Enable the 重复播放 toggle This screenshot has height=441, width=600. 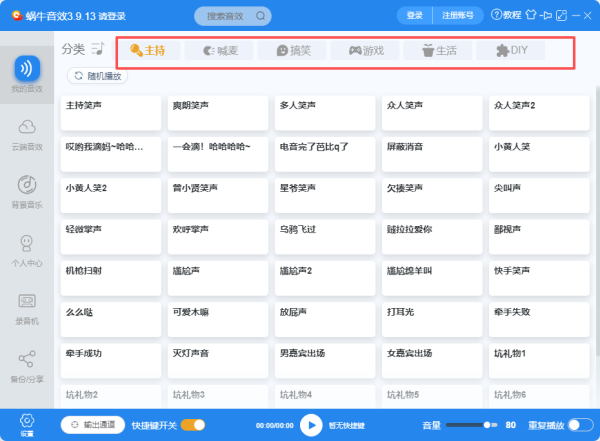pyautogui.click(x=580, y=425)
